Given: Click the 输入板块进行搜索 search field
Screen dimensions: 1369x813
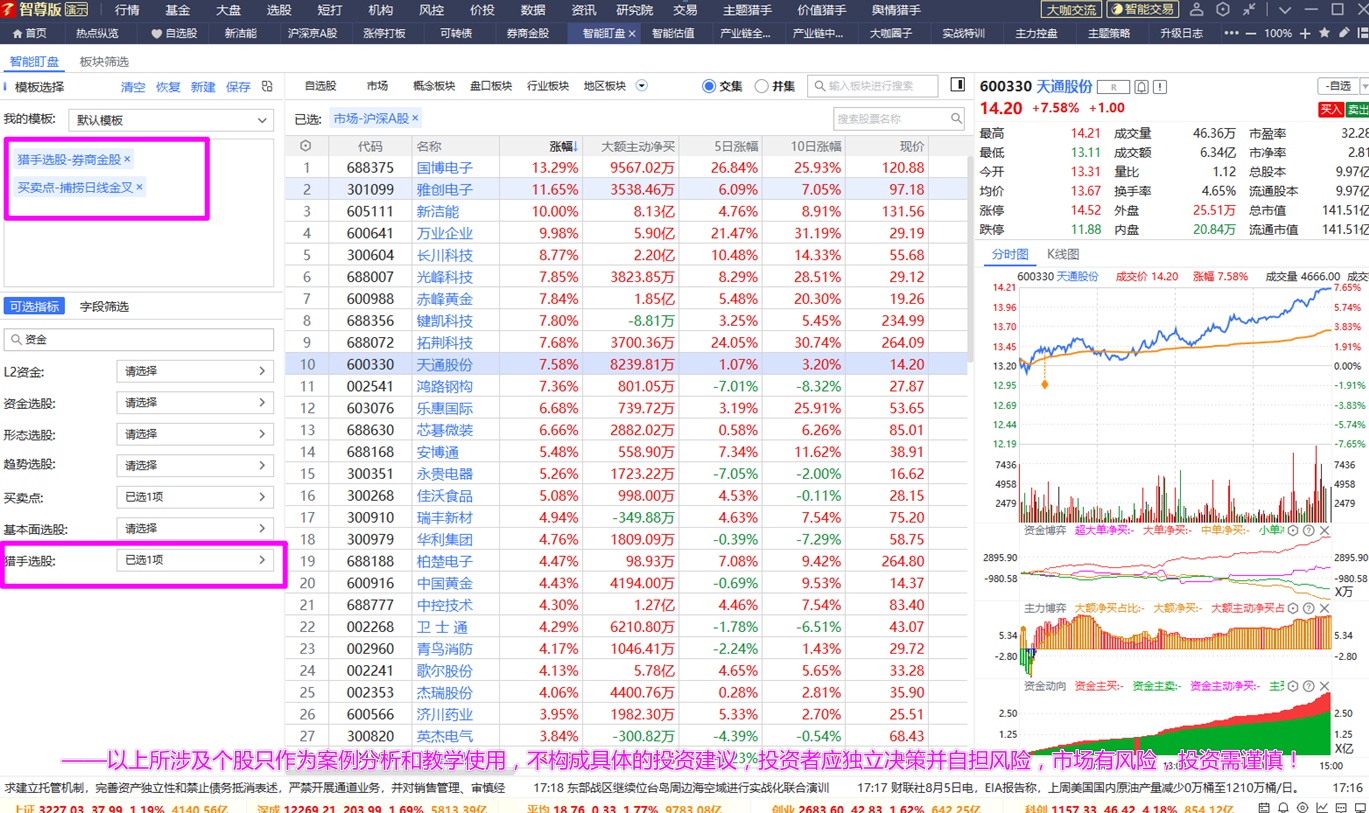Looking at the screenshot, I should coord(873,86).
